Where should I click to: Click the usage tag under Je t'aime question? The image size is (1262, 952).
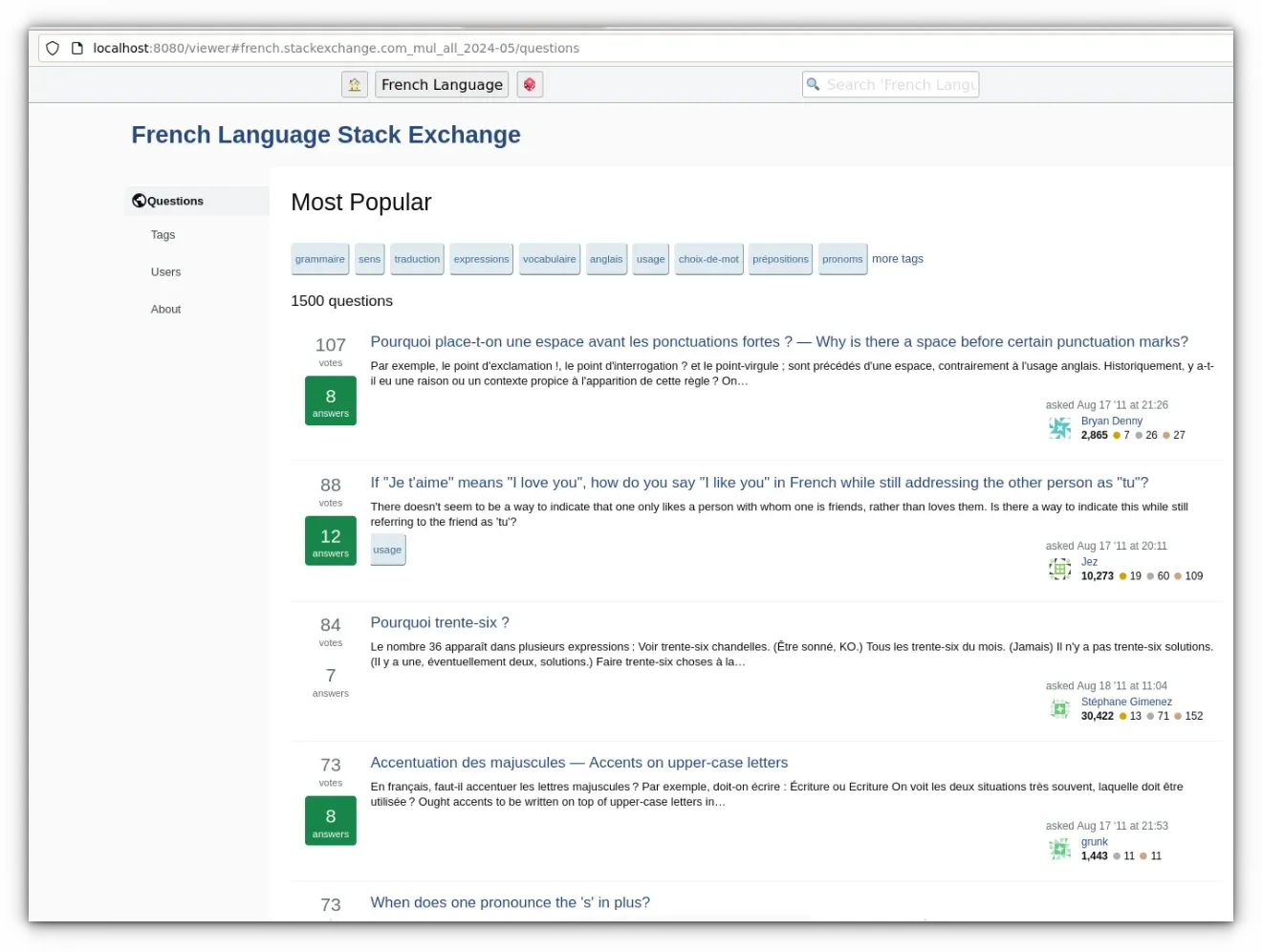[x=387, y=550]
